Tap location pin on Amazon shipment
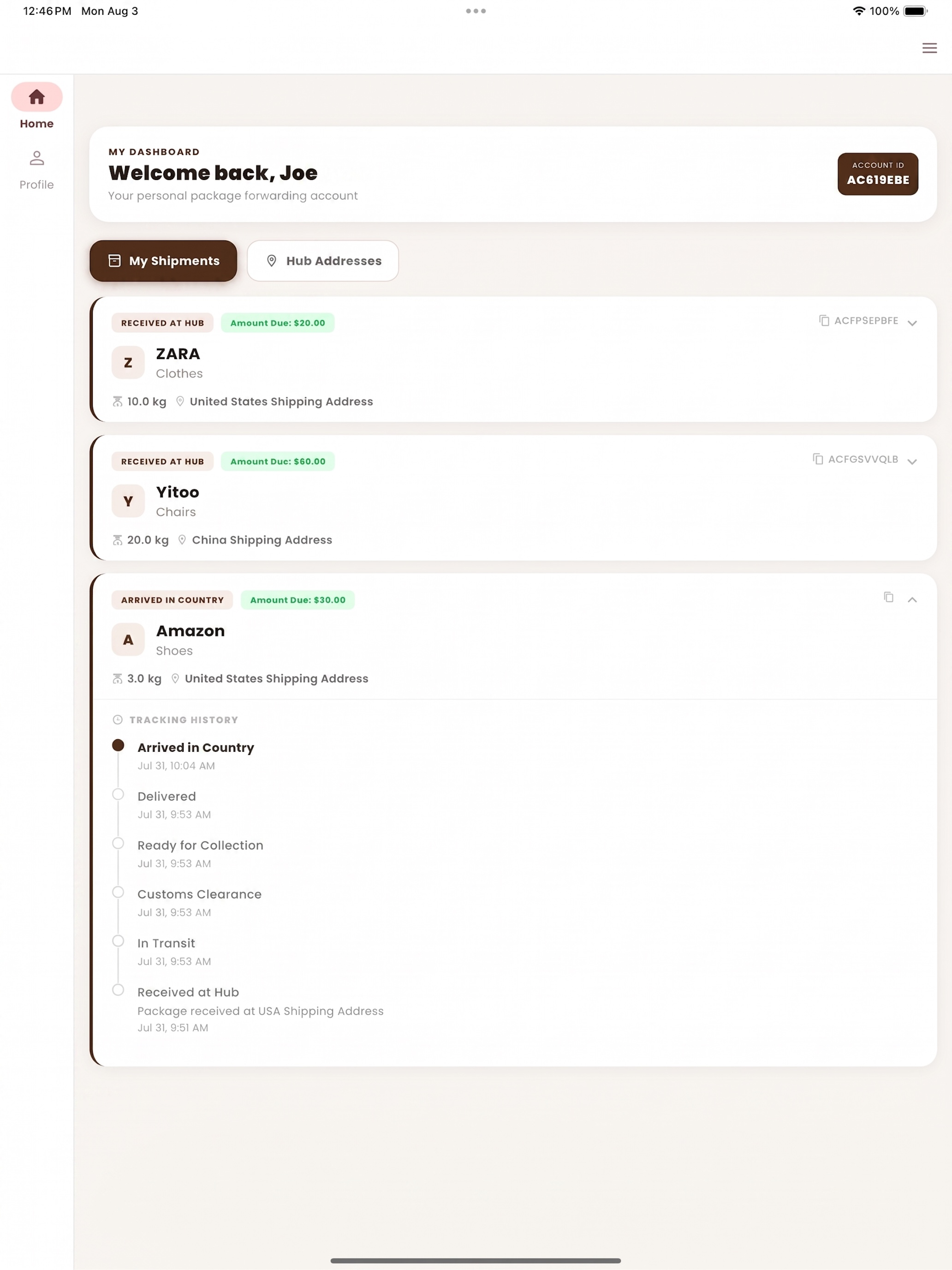The height and width of the screenshot is (1270, 952). [175, 679]
